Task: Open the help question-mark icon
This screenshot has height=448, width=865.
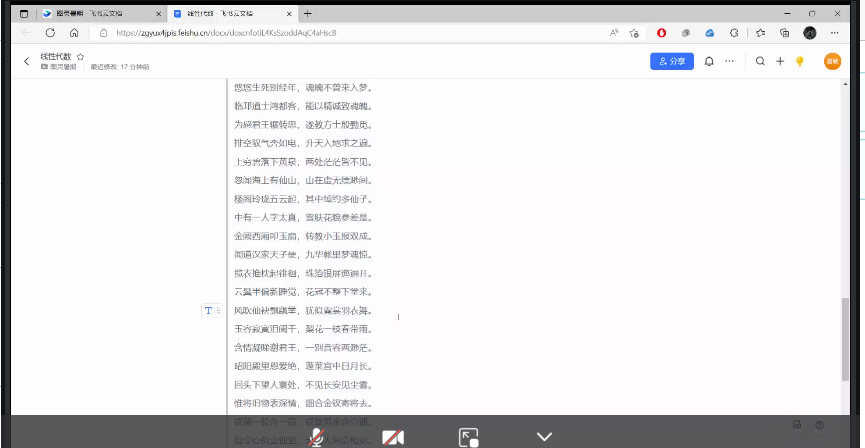Action: pos(819,424)
